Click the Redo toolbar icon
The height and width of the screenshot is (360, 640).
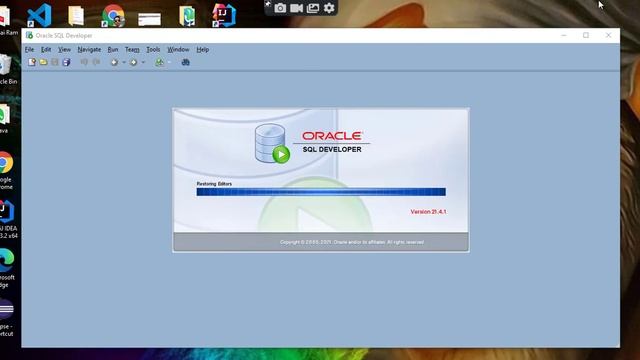click(x=96, y=62)
